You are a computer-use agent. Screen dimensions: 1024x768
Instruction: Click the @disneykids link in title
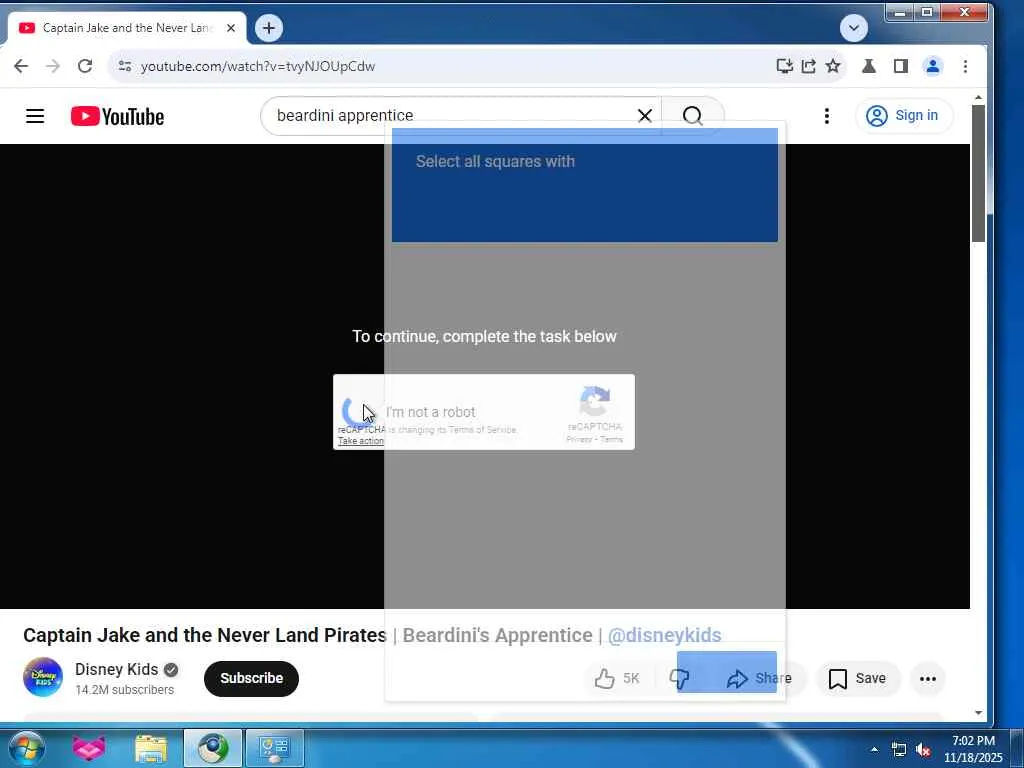coord(664,635)
